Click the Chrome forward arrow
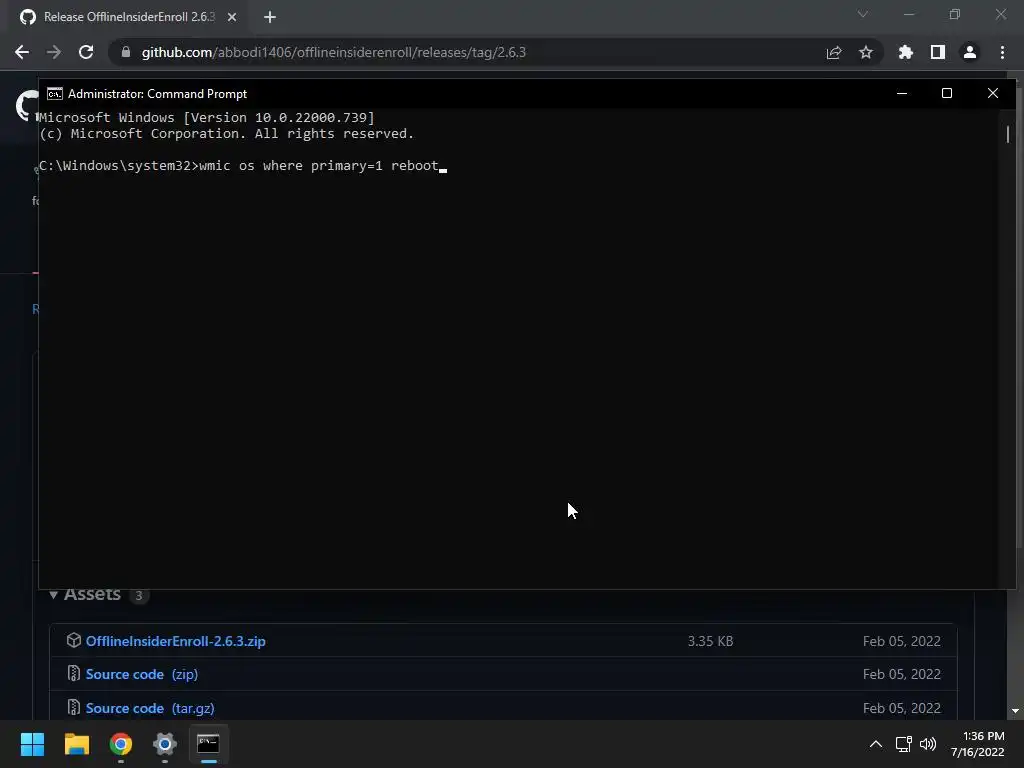The width and height of the screenshot is (1024, 768). coord(54,52)
